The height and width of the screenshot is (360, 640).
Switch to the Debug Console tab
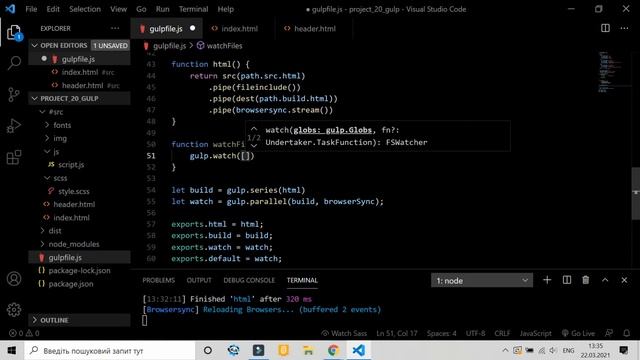tap(249, 280)
